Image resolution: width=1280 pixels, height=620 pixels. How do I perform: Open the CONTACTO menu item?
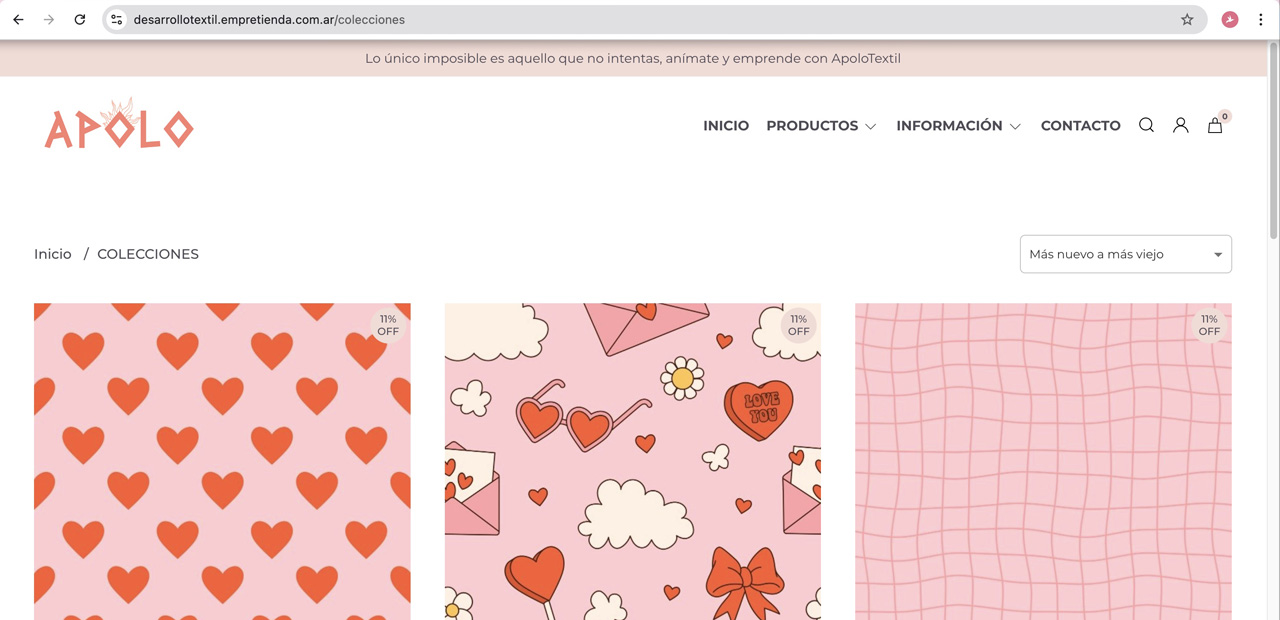(x=1080, y=126)
